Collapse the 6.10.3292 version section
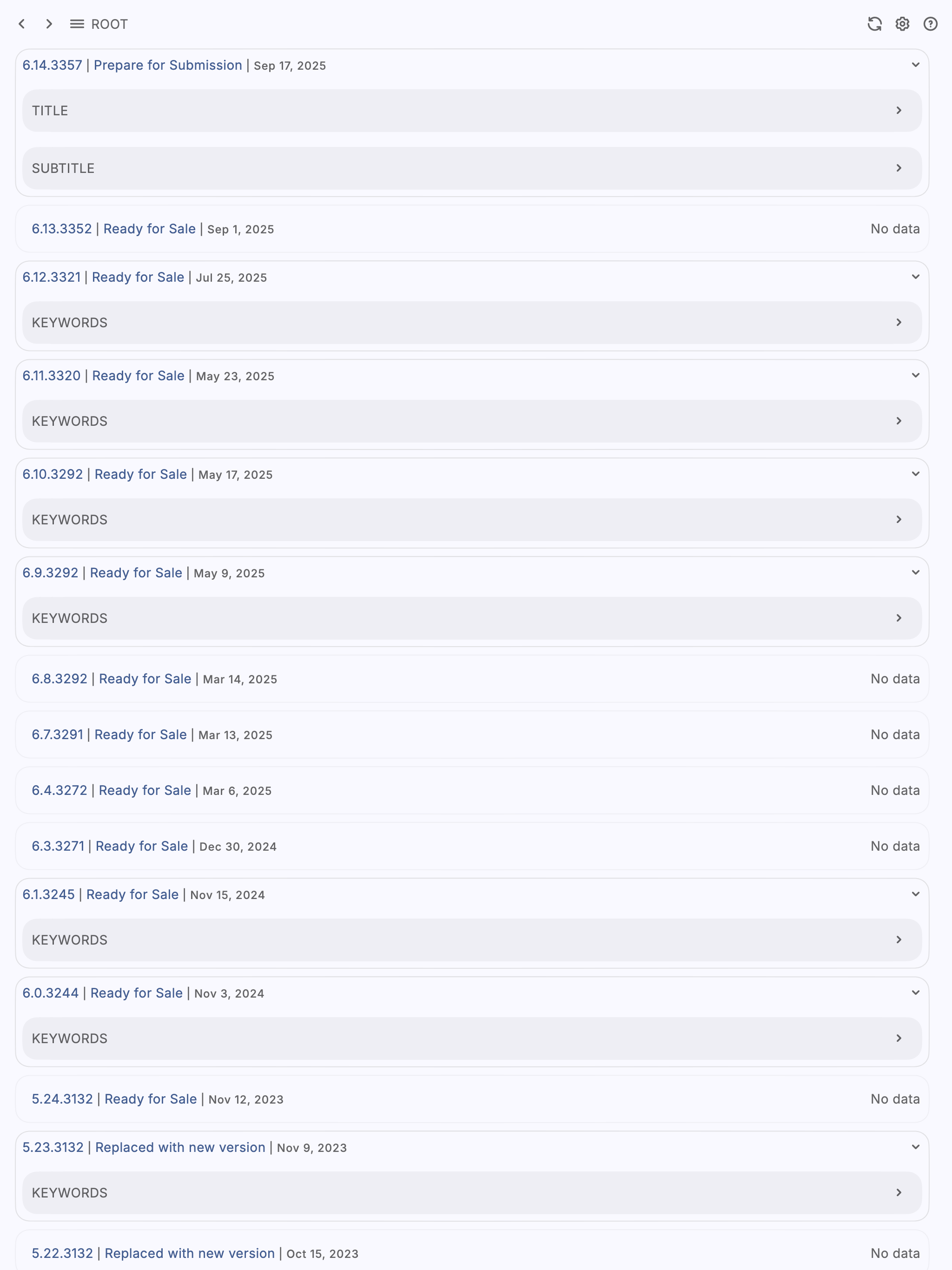Viewport: 952px width, 1270px height. pyautogui.click(x=915, y=474)
